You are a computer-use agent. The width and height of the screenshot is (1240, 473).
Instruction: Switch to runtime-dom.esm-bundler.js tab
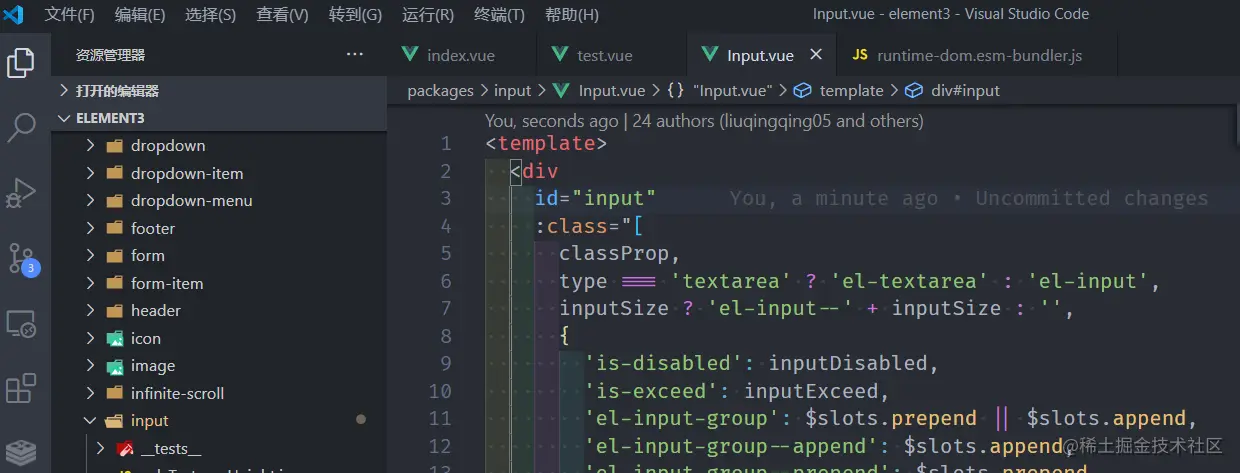click(x=977, y=55)
